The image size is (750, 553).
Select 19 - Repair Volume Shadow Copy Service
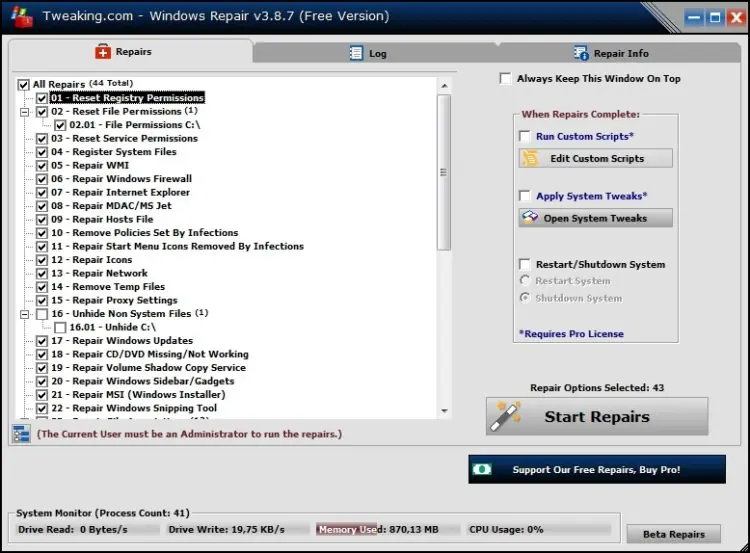(x=148, y=367)
